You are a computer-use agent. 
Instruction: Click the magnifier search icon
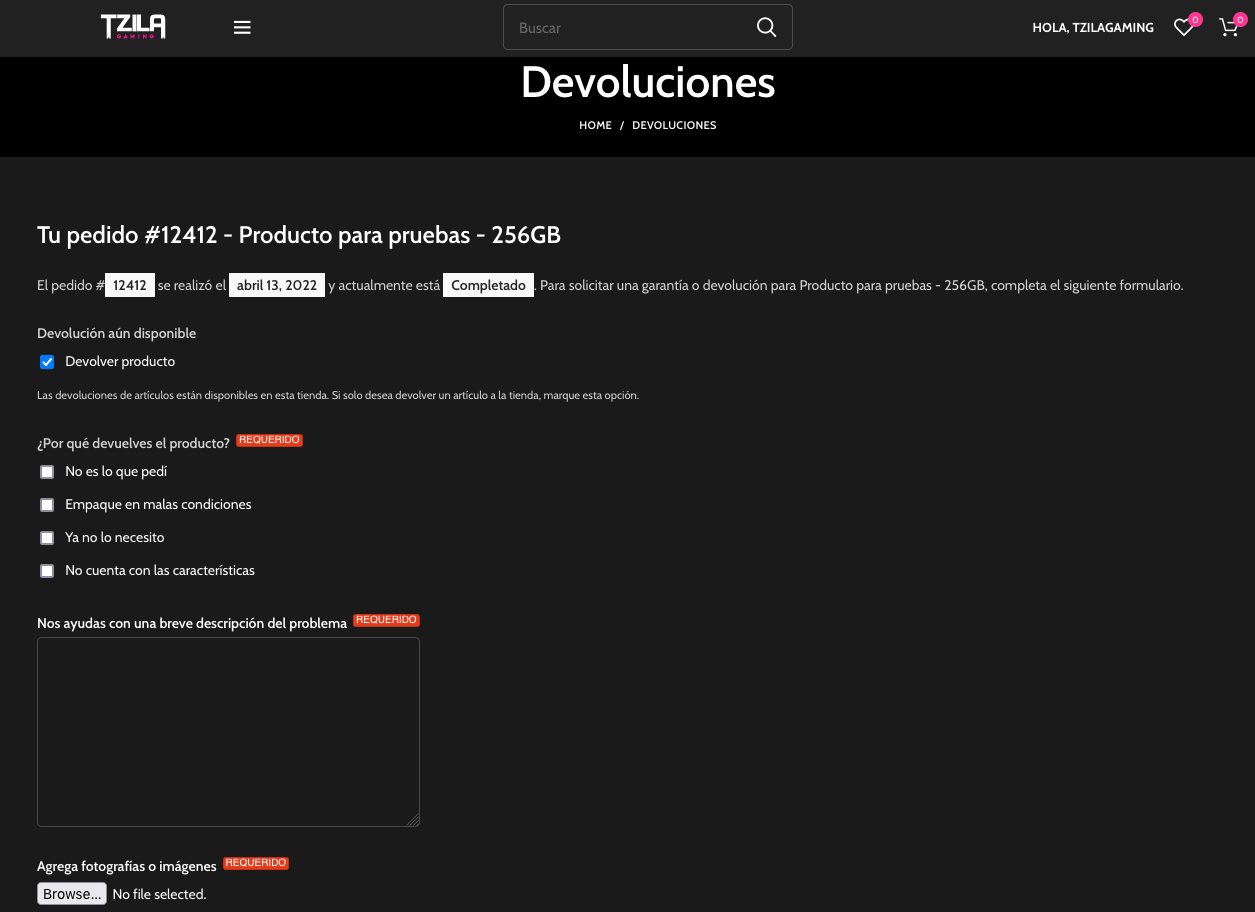coord(766,27)
